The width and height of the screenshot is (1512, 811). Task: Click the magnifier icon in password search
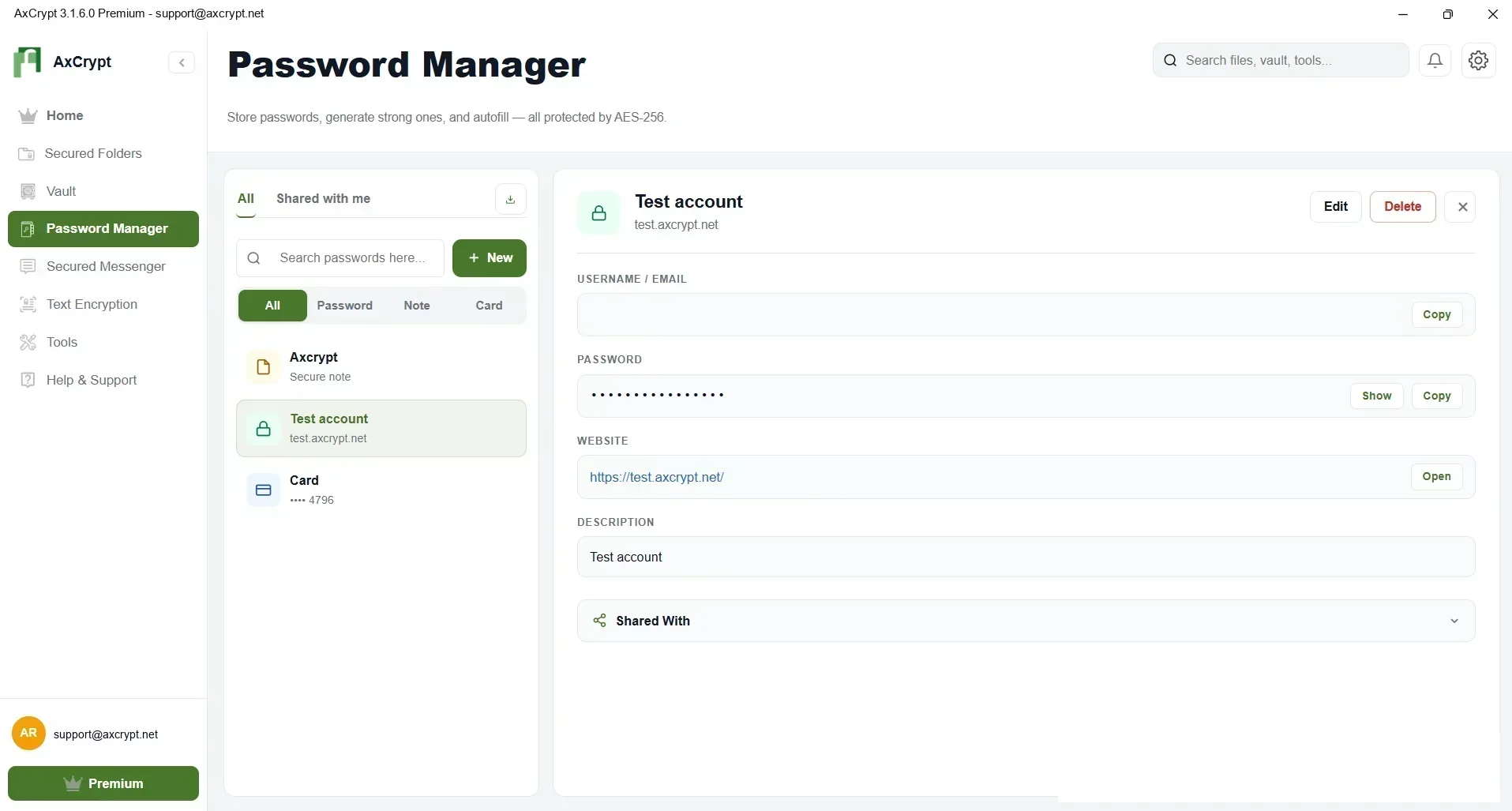(x=253, y=258)
